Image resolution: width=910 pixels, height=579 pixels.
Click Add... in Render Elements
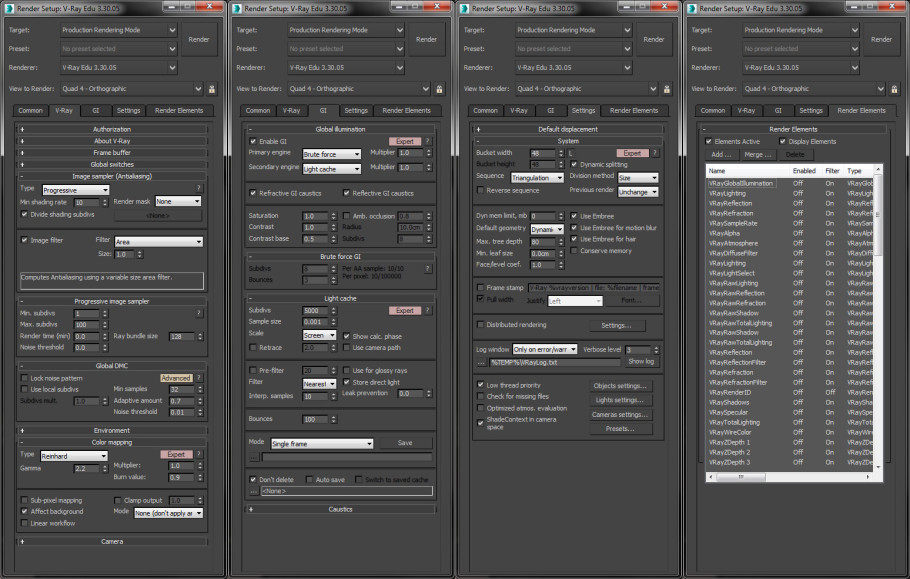[x=721, y=155]
